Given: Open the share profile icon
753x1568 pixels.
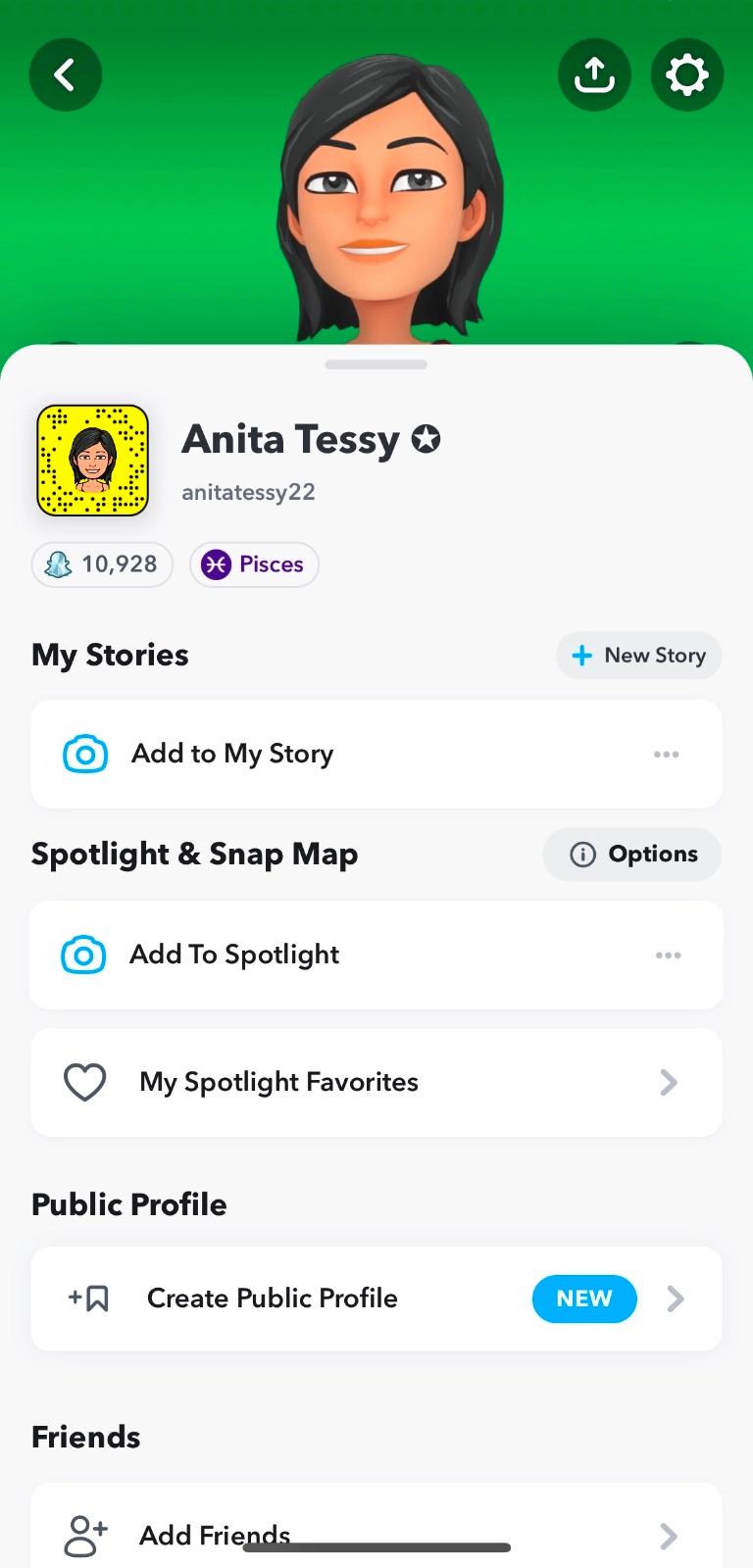Looking at the screenshot, I should [x=594, y=74].
